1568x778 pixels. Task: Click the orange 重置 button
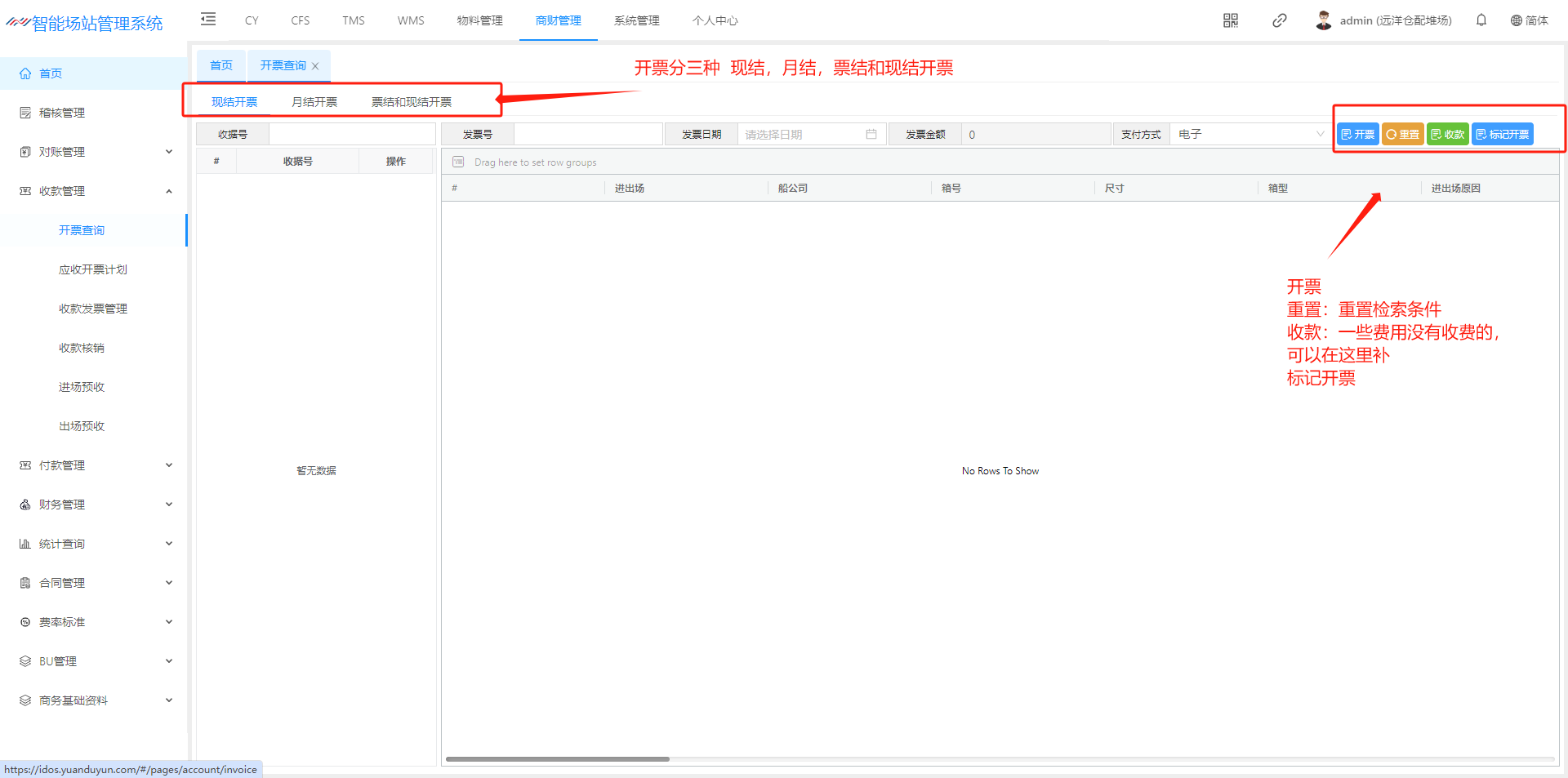click(x=1402, y=135)
